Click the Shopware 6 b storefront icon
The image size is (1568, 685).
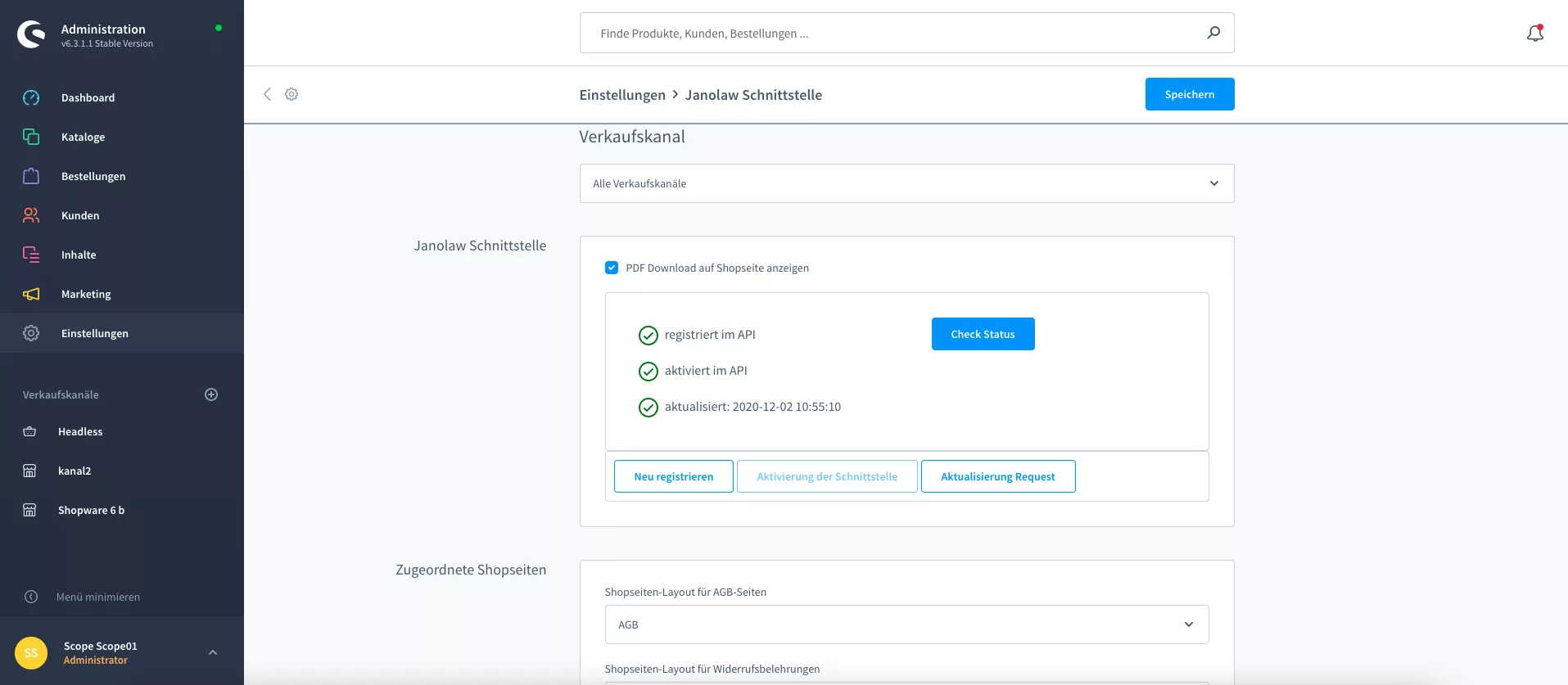(29, 510)
